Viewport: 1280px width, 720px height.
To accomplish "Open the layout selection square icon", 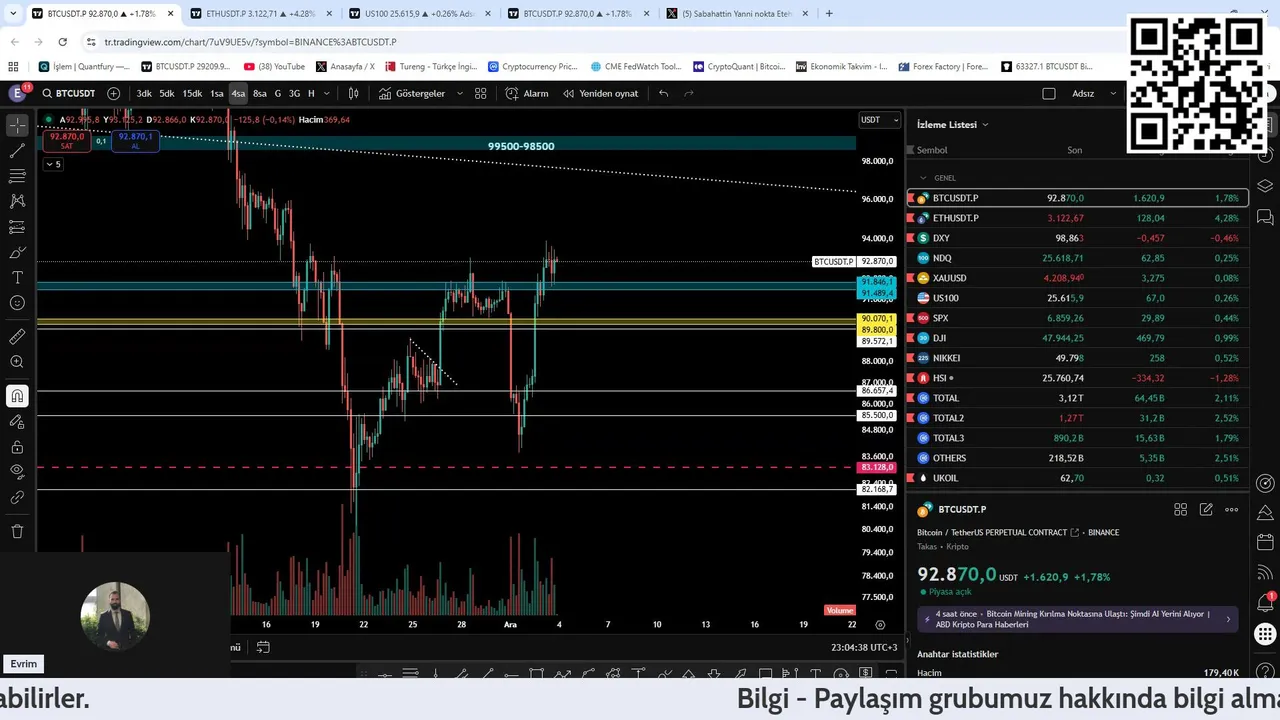I will tap(1049, 93).
